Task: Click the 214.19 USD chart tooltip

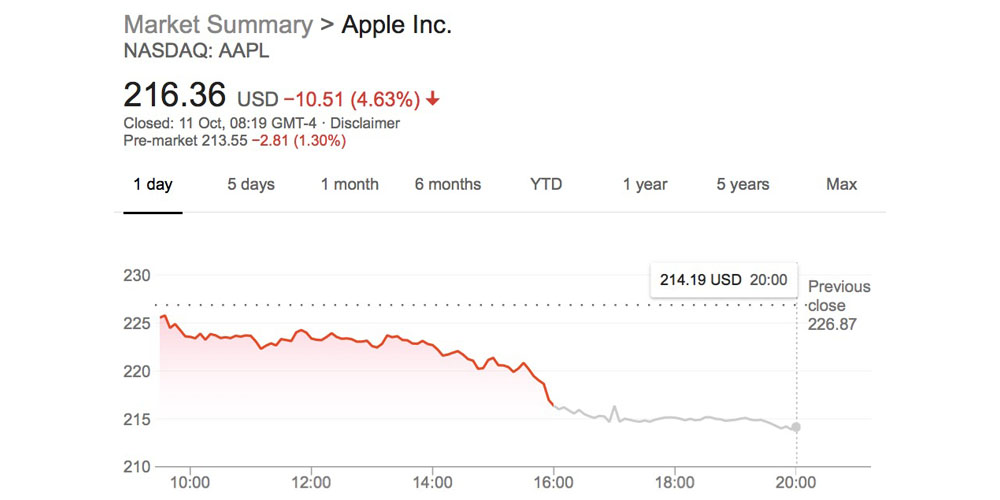Action: (x=723, y=280)
